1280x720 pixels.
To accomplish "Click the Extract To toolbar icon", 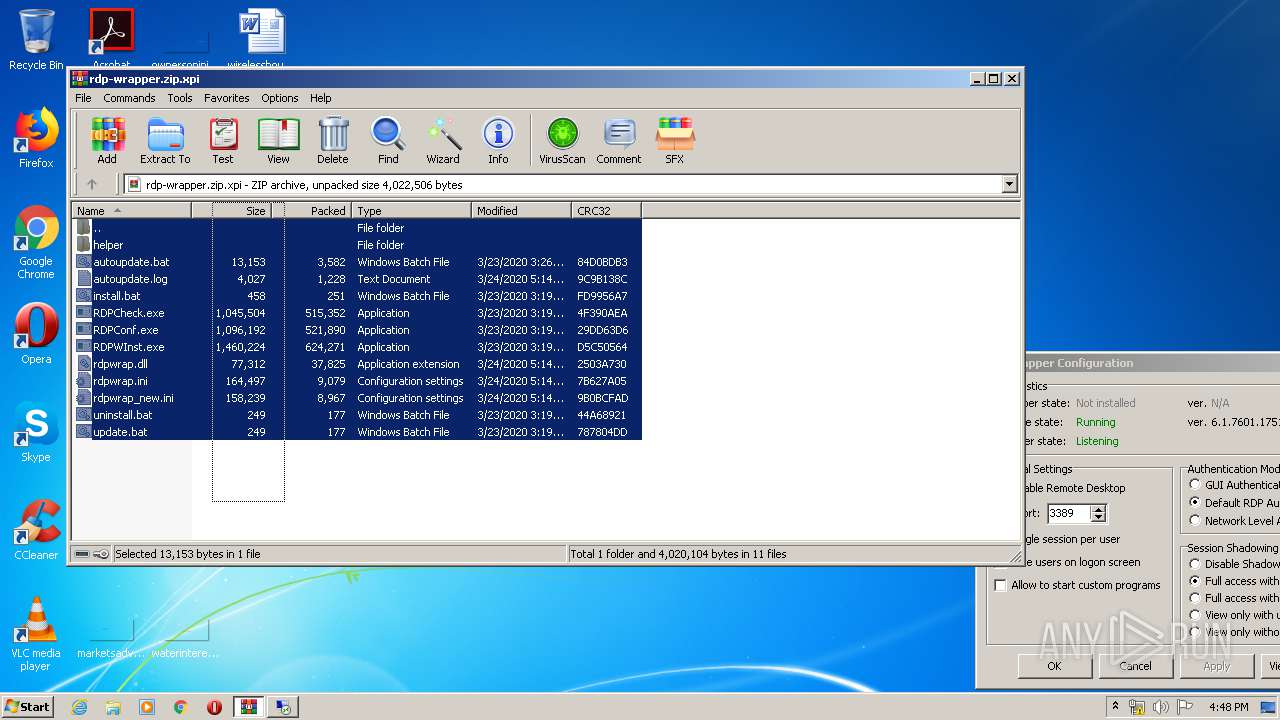I will [165, 141].
